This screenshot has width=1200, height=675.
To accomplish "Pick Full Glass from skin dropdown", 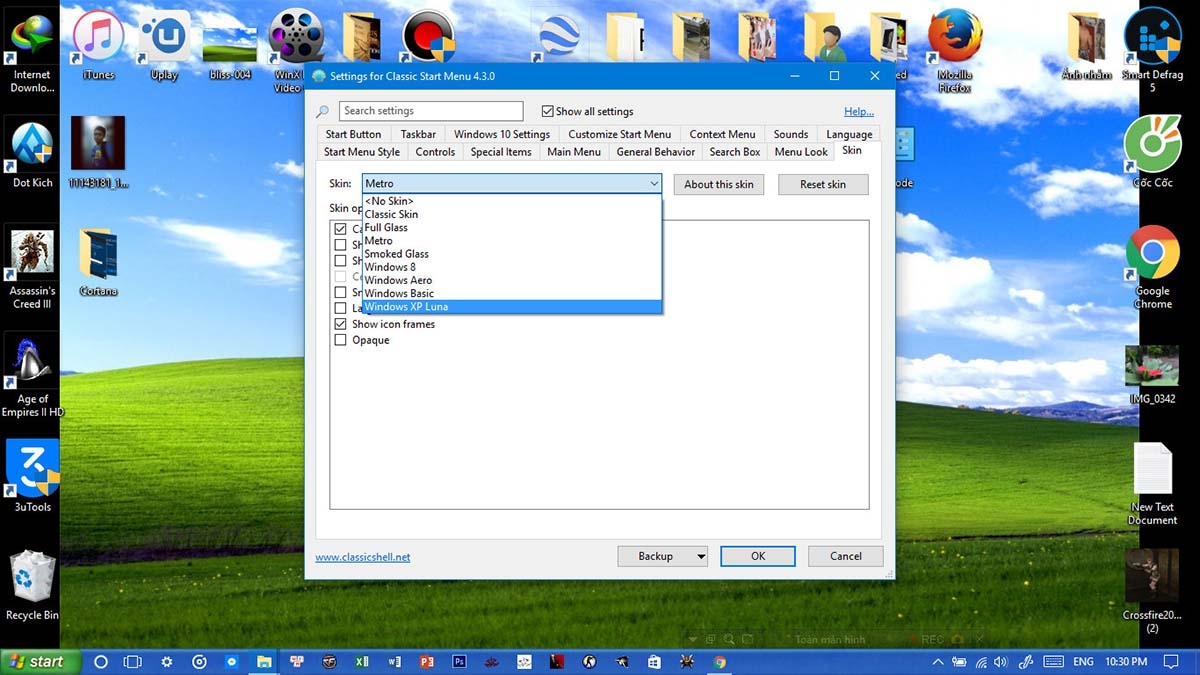I will (512, 227).
